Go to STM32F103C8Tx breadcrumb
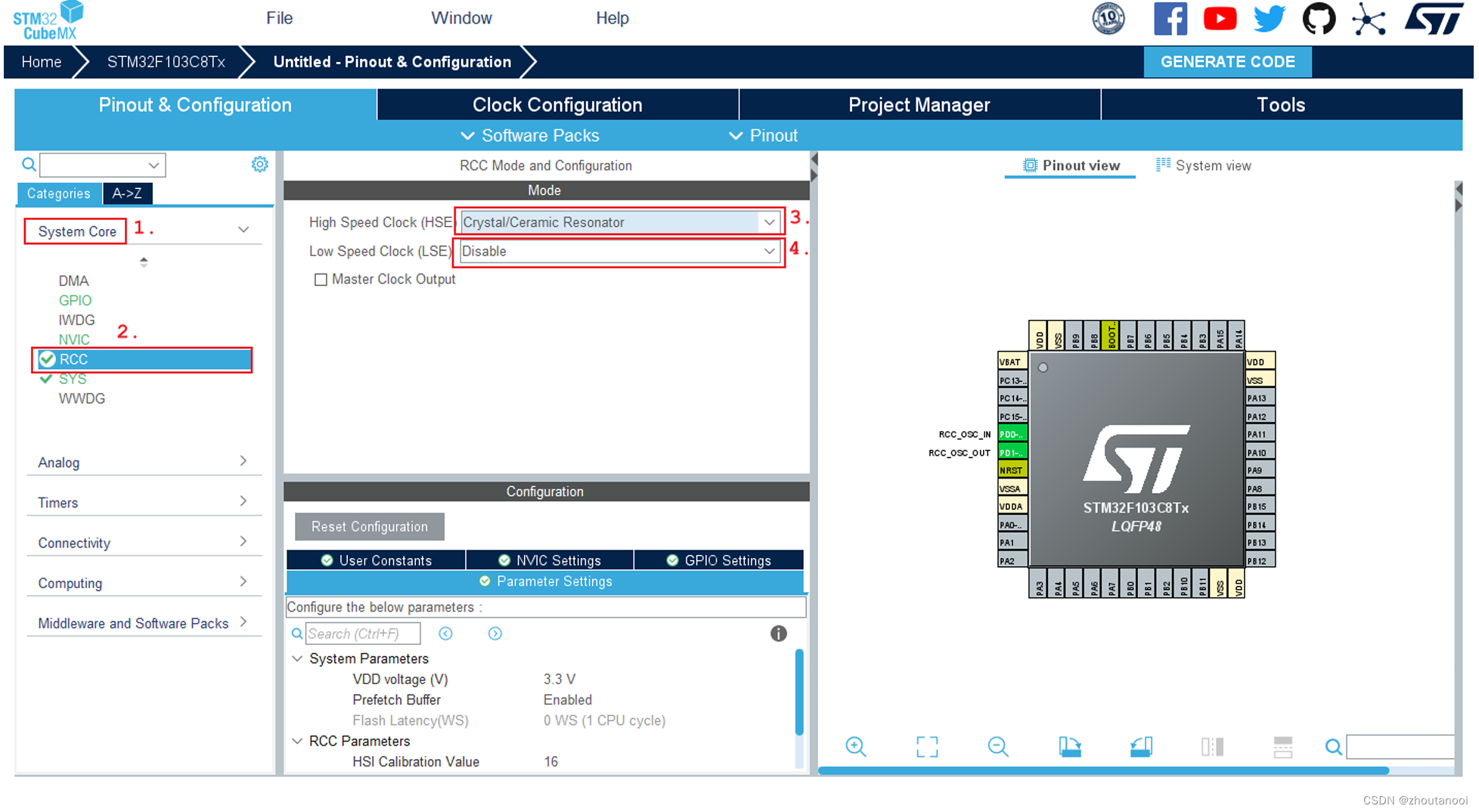Viewport: 1479px width, 812px height. (166, 62)
